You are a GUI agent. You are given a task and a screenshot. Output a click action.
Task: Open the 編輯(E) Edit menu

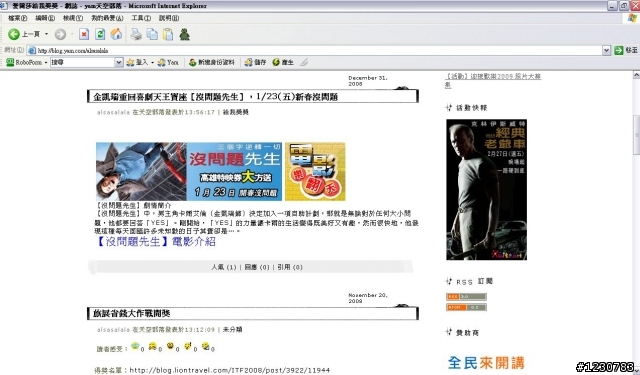pyautogui.click(x=45, y=18)
